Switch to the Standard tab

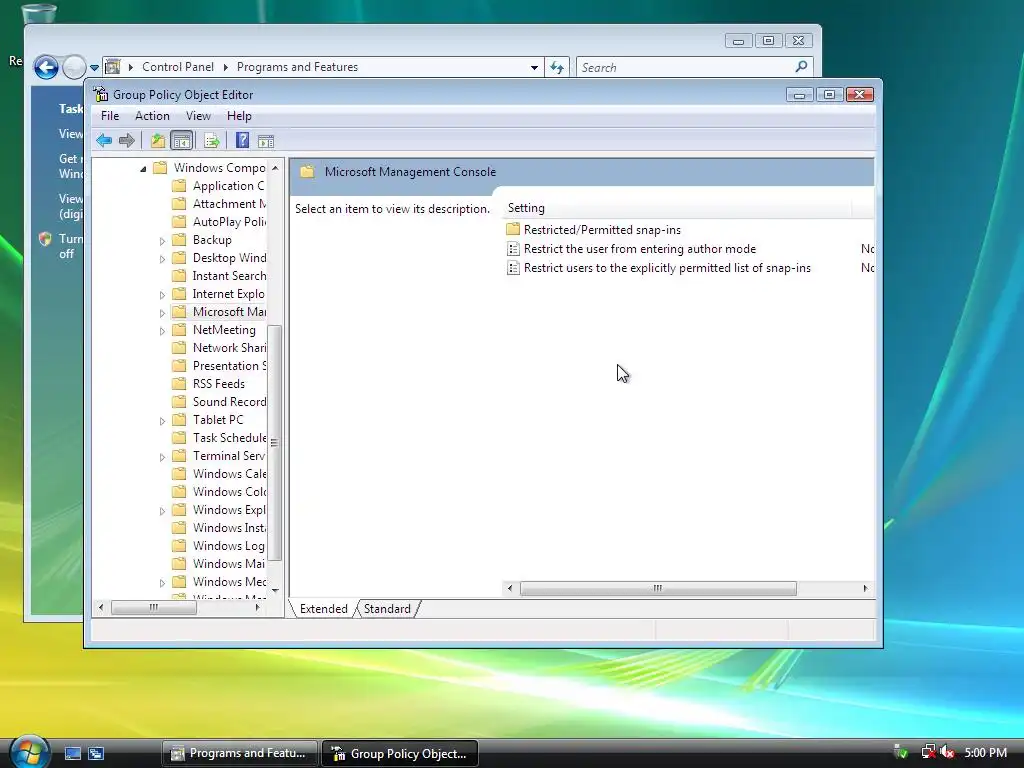coord(387,609)
